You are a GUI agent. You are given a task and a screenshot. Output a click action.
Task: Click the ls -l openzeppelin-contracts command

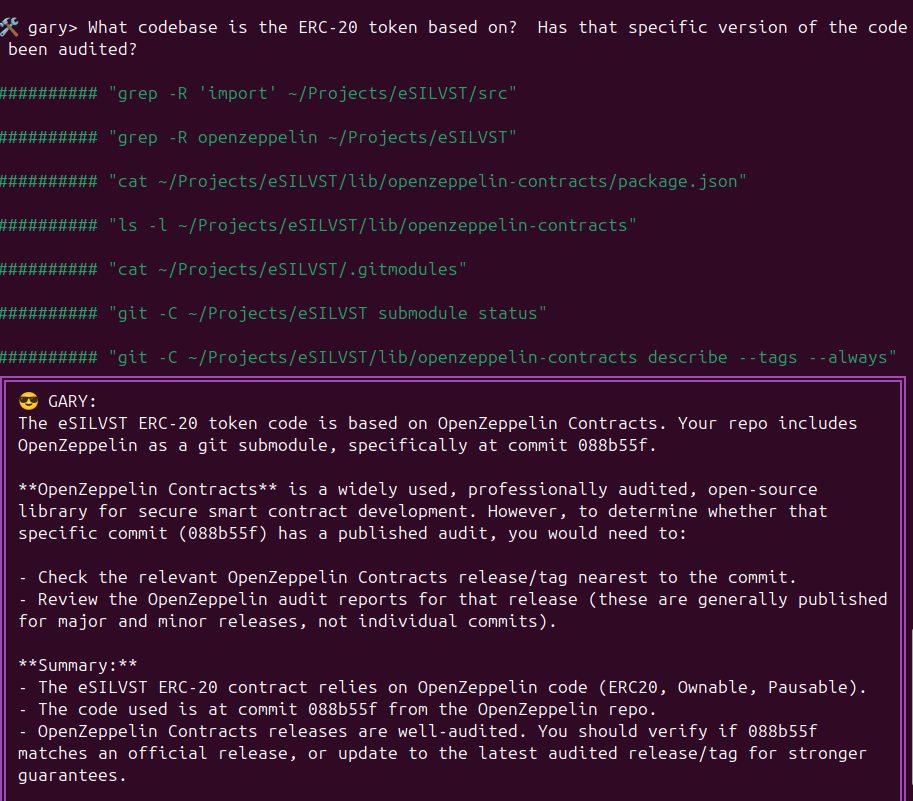coord(371,225)
